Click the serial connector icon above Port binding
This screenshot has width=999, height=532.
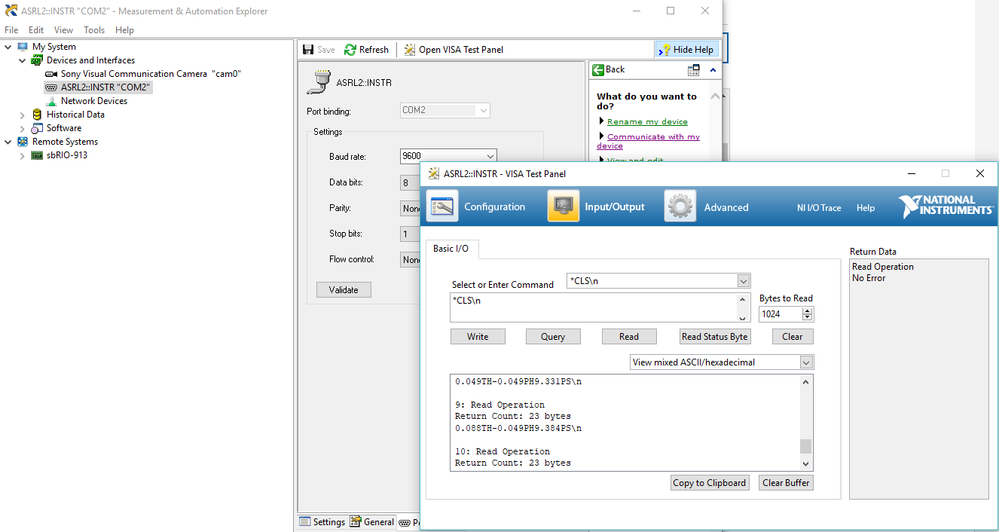(317, 82)
